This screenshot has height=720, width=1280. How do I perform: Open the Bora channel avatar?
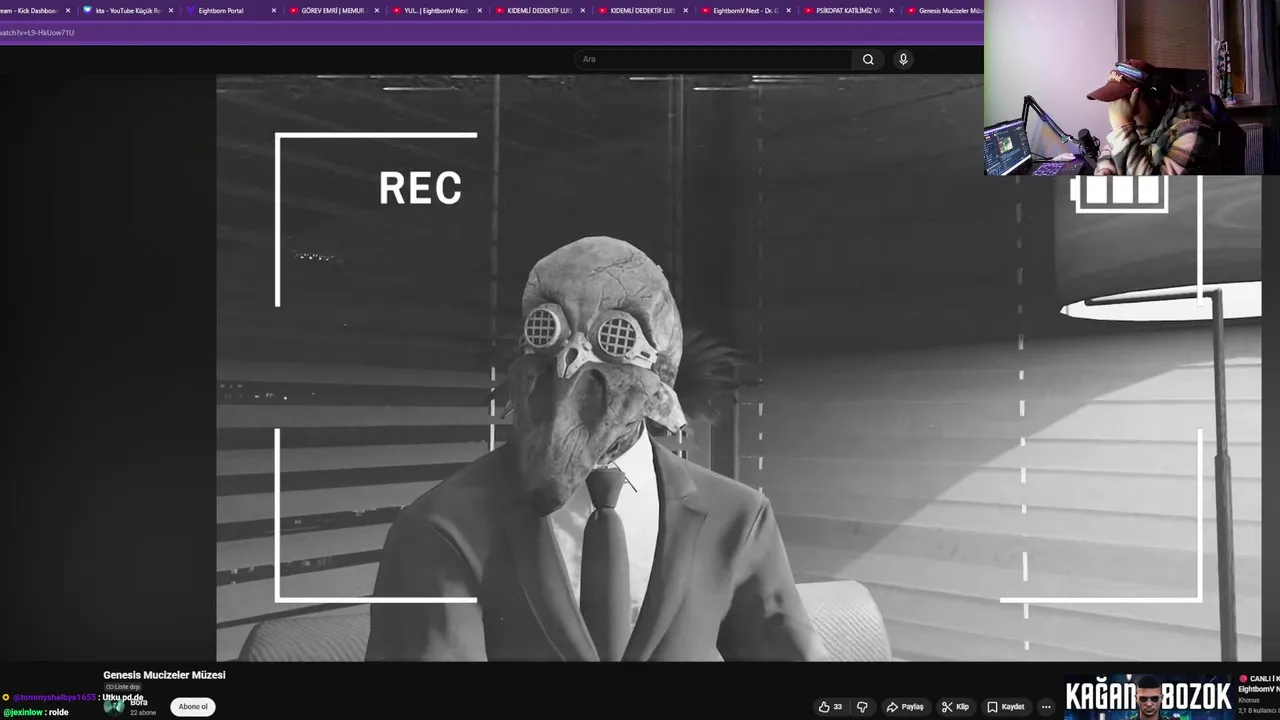(114, 706)
